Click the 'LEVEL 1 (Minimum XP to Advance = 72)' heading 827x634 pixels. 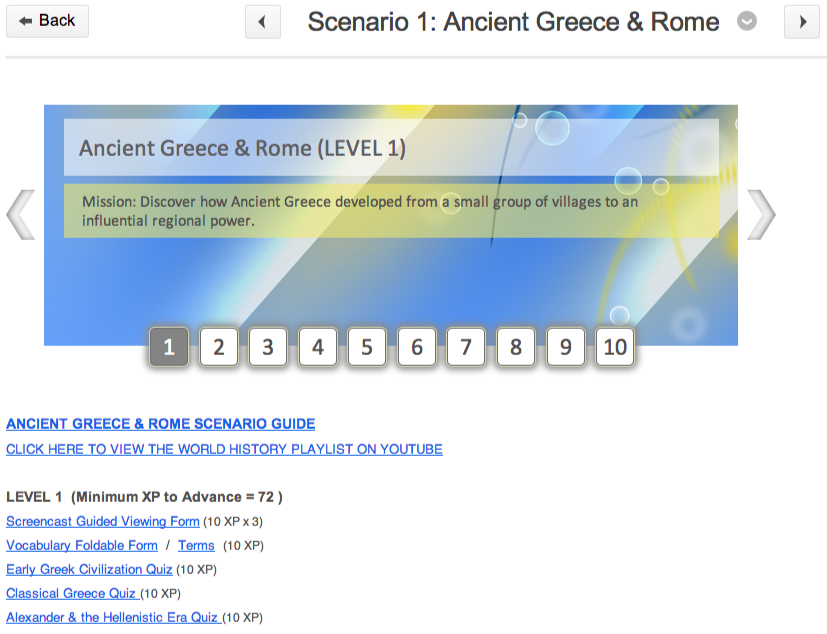145,497
